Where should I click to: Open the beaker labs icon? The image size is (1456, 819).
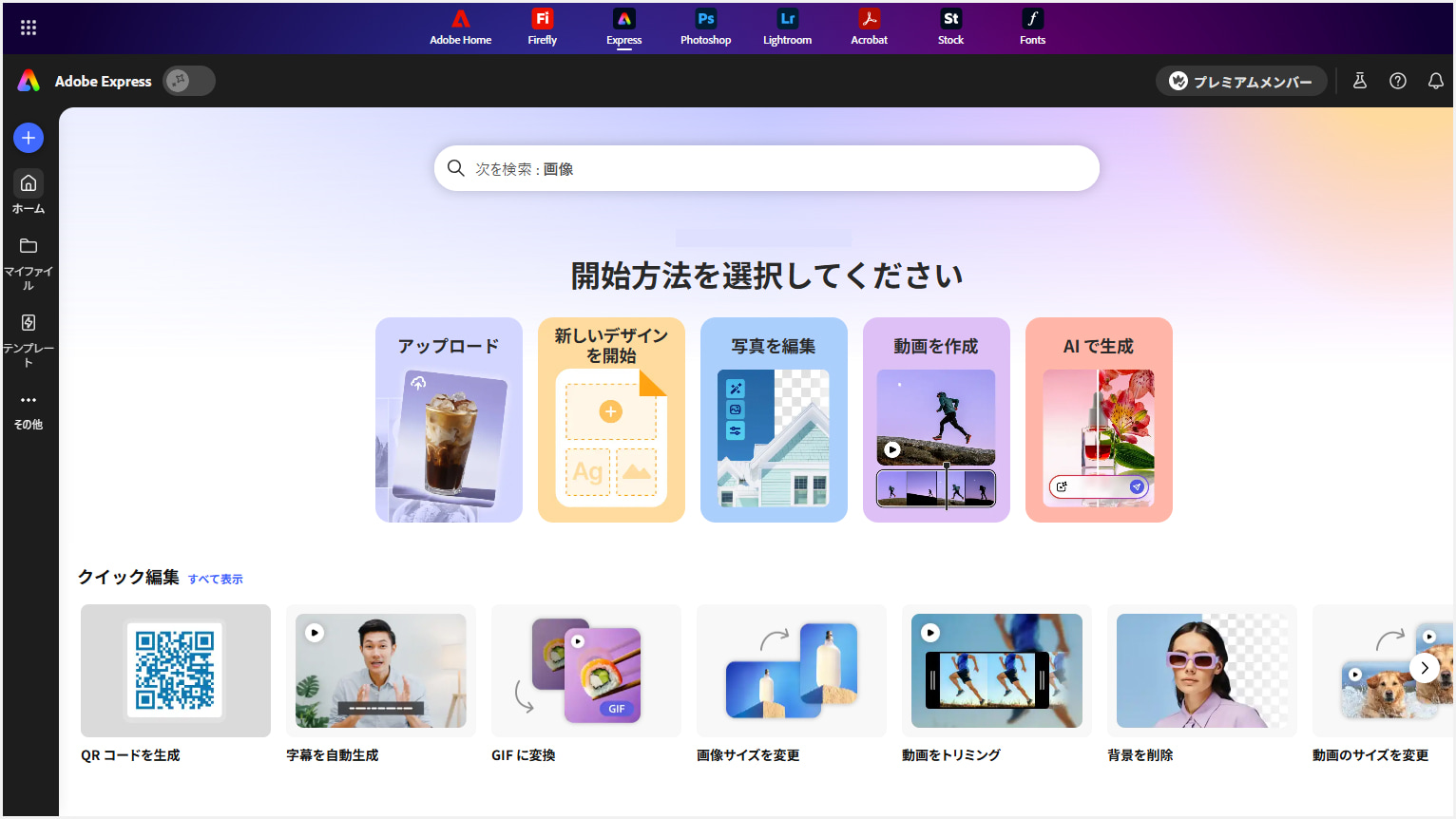pyautogui.click(x=1359, y=81)
